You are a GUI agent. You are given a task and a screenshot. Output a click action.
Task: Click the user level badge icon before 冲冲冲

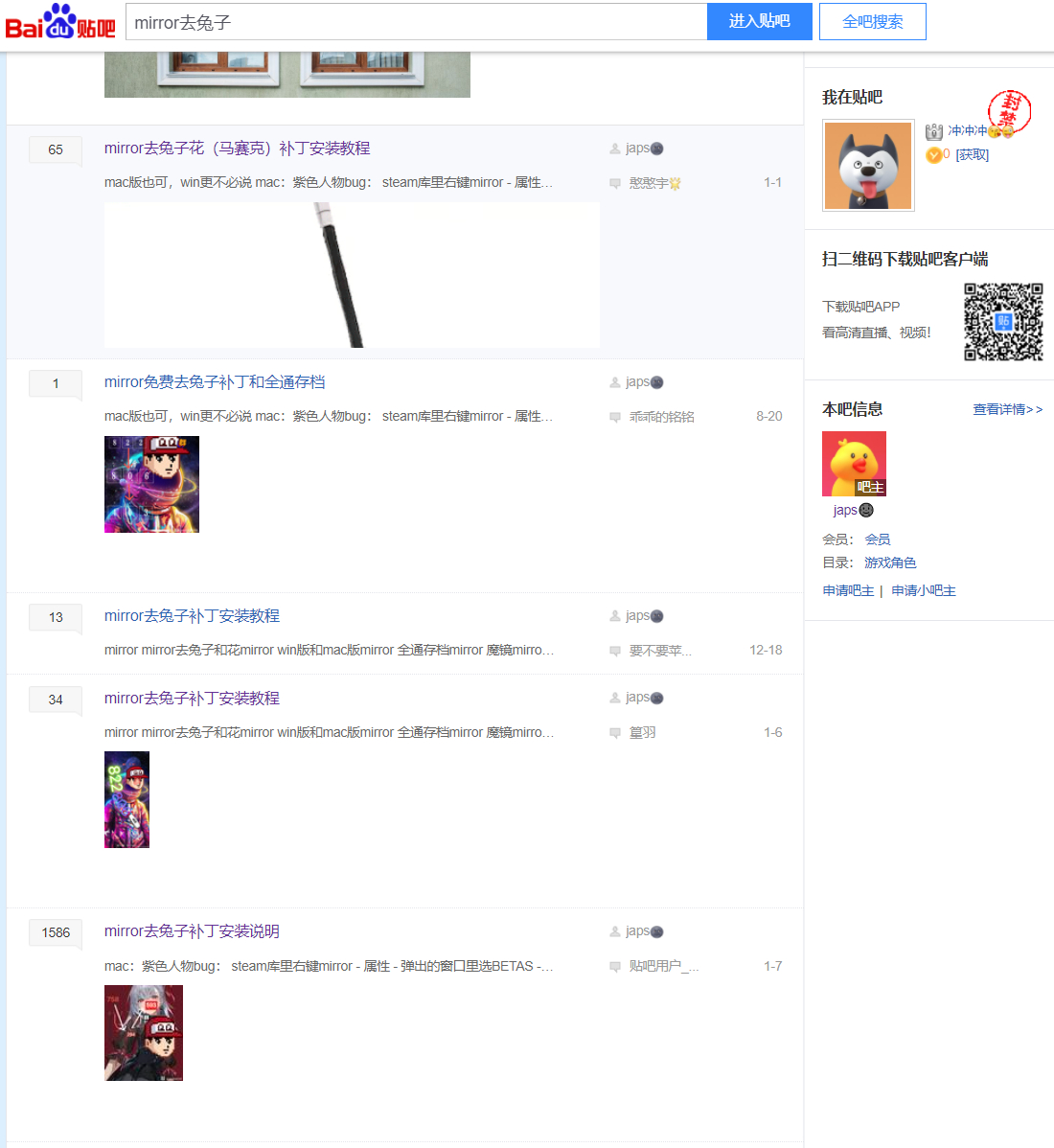(x=934, y=131)
